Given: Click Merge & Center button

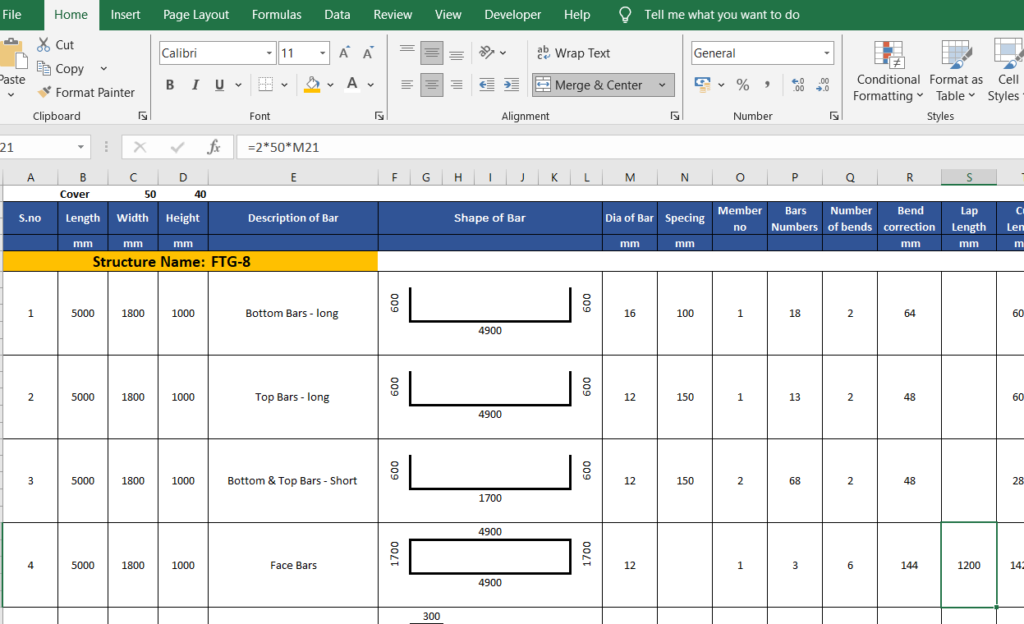Looking at the screenshot, I should [591, 85].
